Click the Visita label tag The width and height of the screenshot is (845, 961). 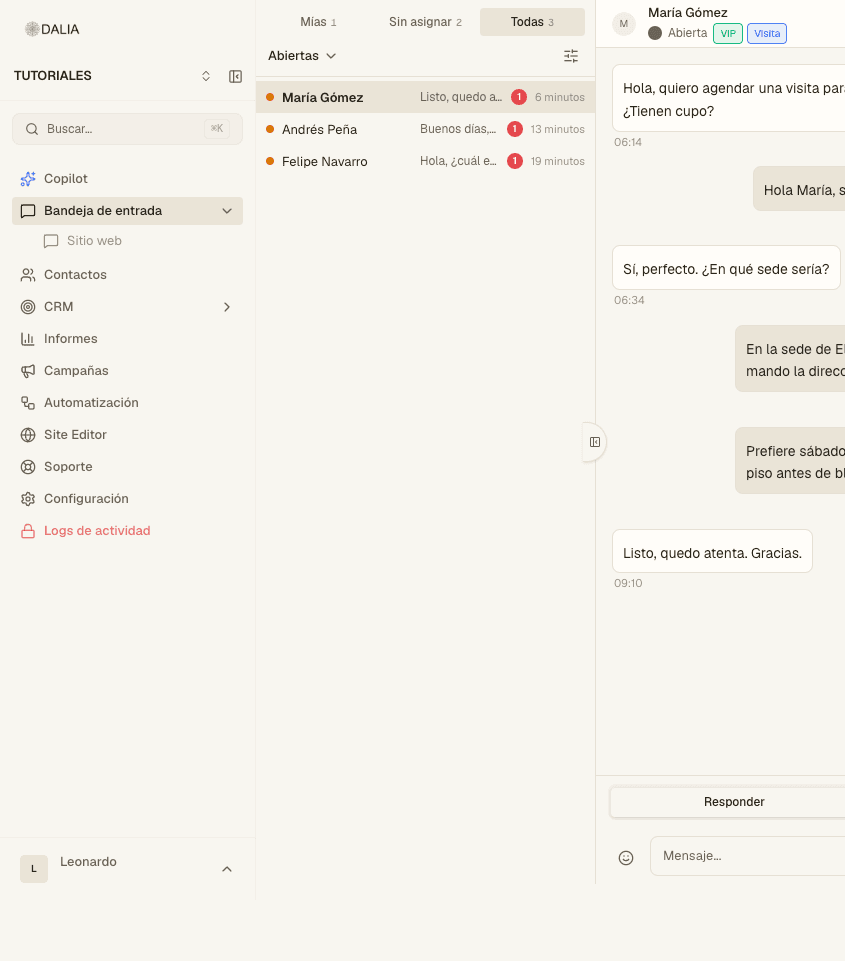click(767, 34)
